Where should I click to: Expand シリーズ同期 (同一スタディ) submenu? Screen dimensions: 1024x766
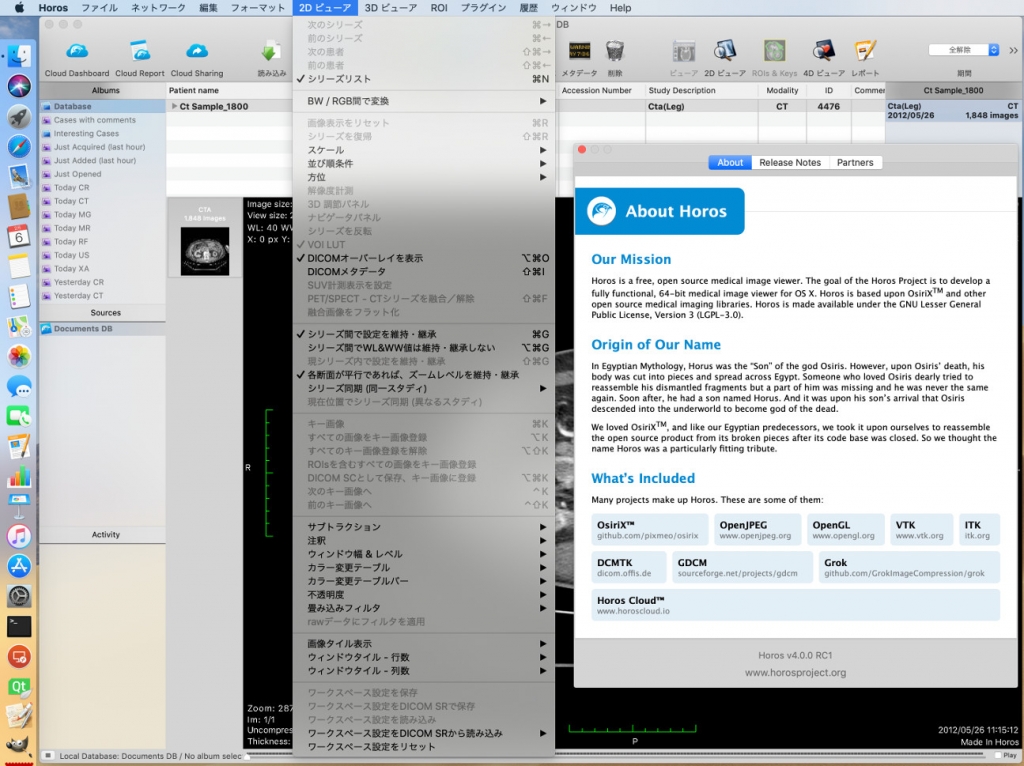[424, 388]
